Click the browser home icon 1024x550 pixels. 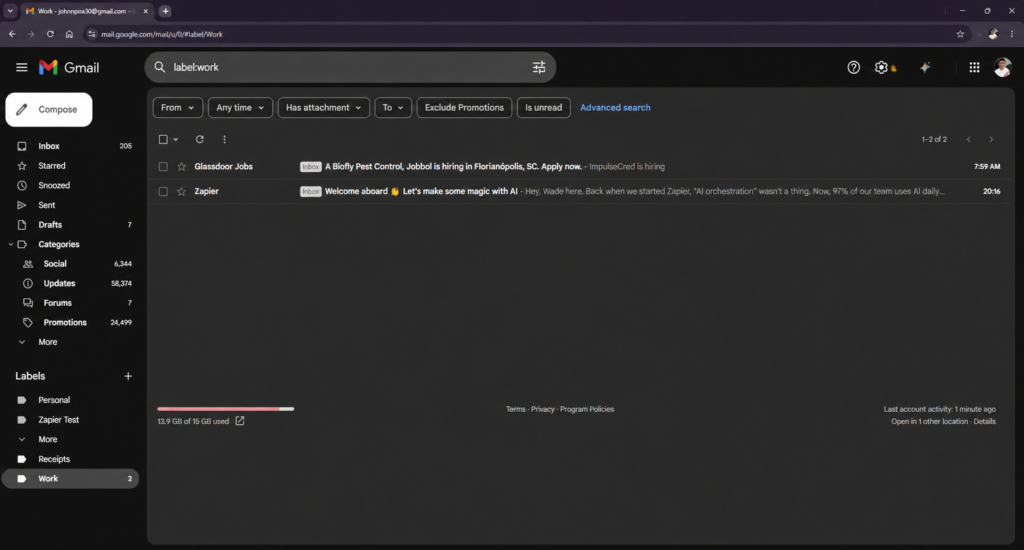69,34
